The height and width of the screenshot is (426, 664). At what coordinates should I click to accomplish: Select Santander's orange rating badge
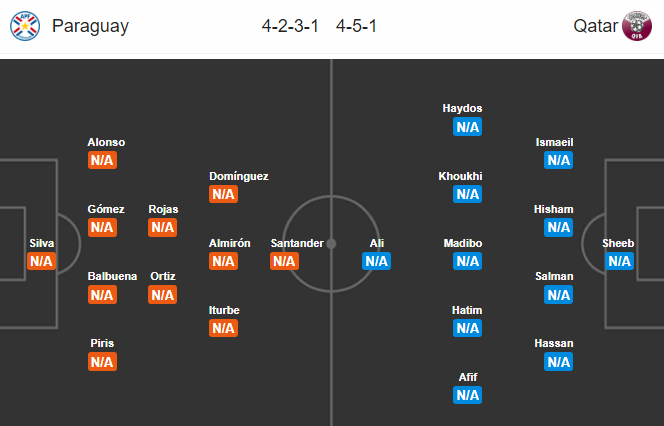285,261
